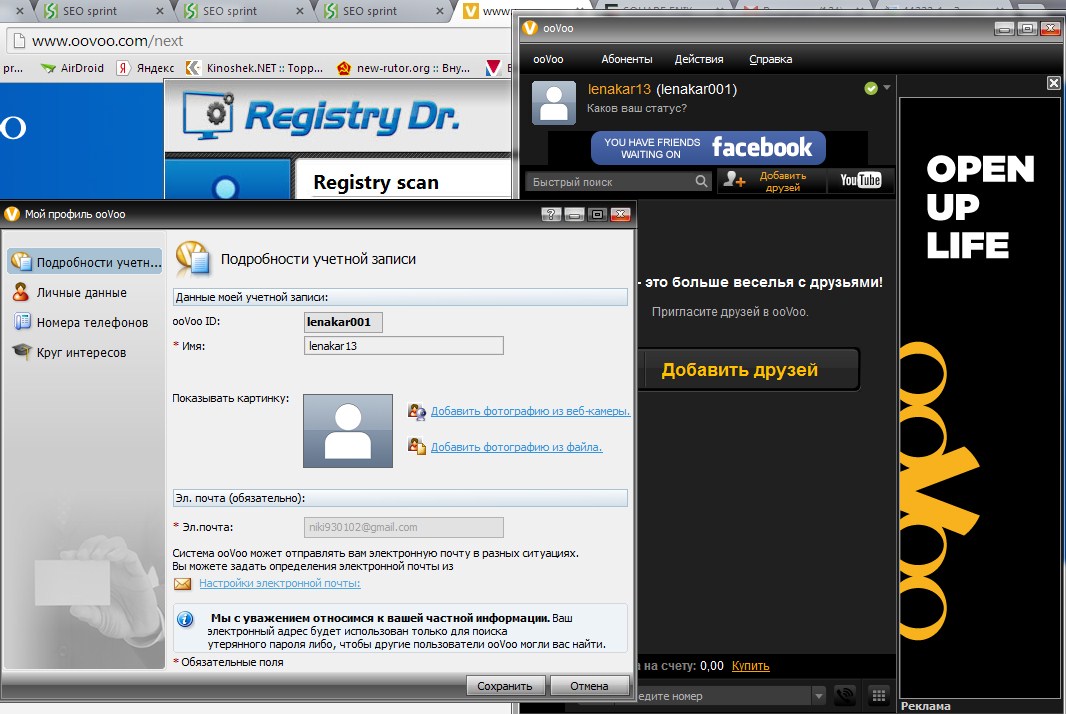Select Подробности учетной записи in the profile sidebar
This screenshot has height=714, width=1066.
point(85,262)
